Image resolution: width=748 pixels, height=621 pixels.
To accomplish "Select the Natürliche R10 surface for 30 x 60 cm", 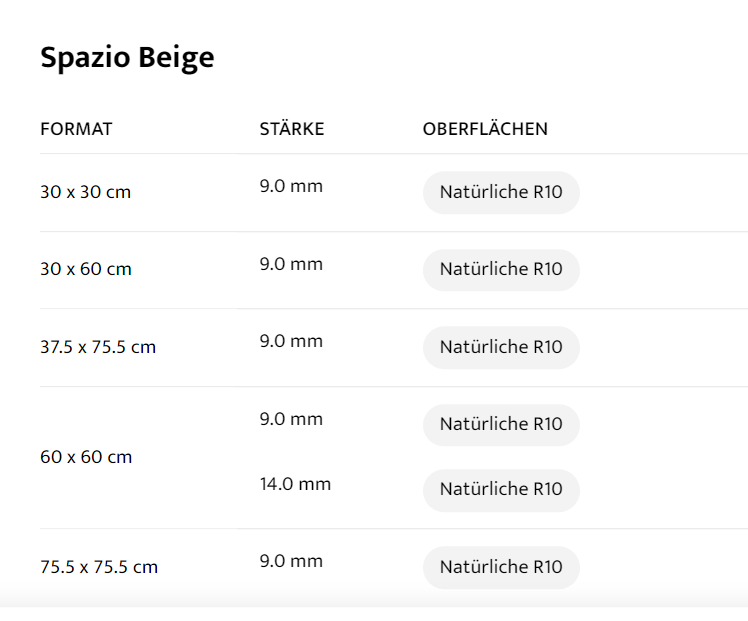I will (501, 269).
